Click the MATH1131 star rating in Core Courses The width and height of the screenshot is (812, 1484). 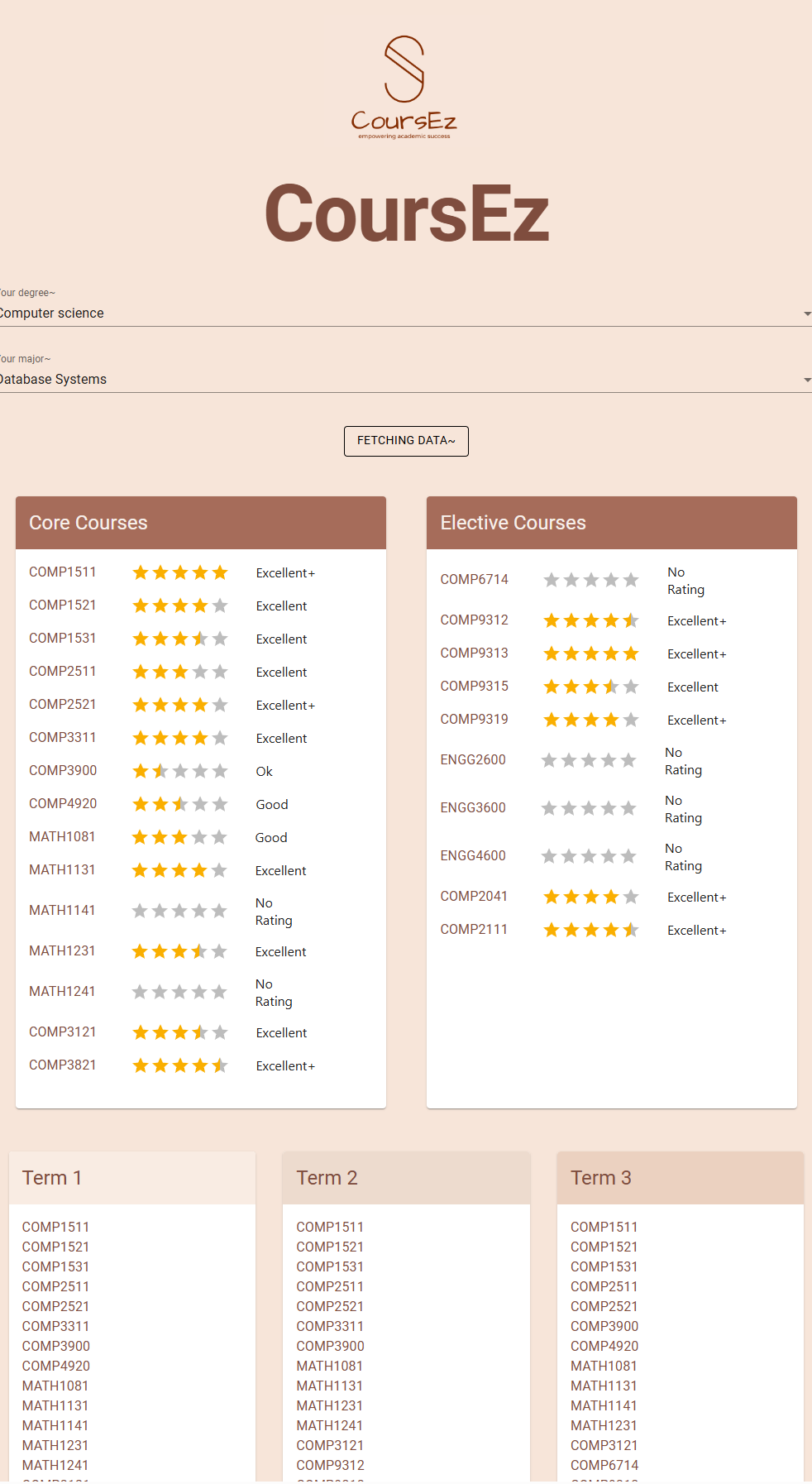point(179,870)
